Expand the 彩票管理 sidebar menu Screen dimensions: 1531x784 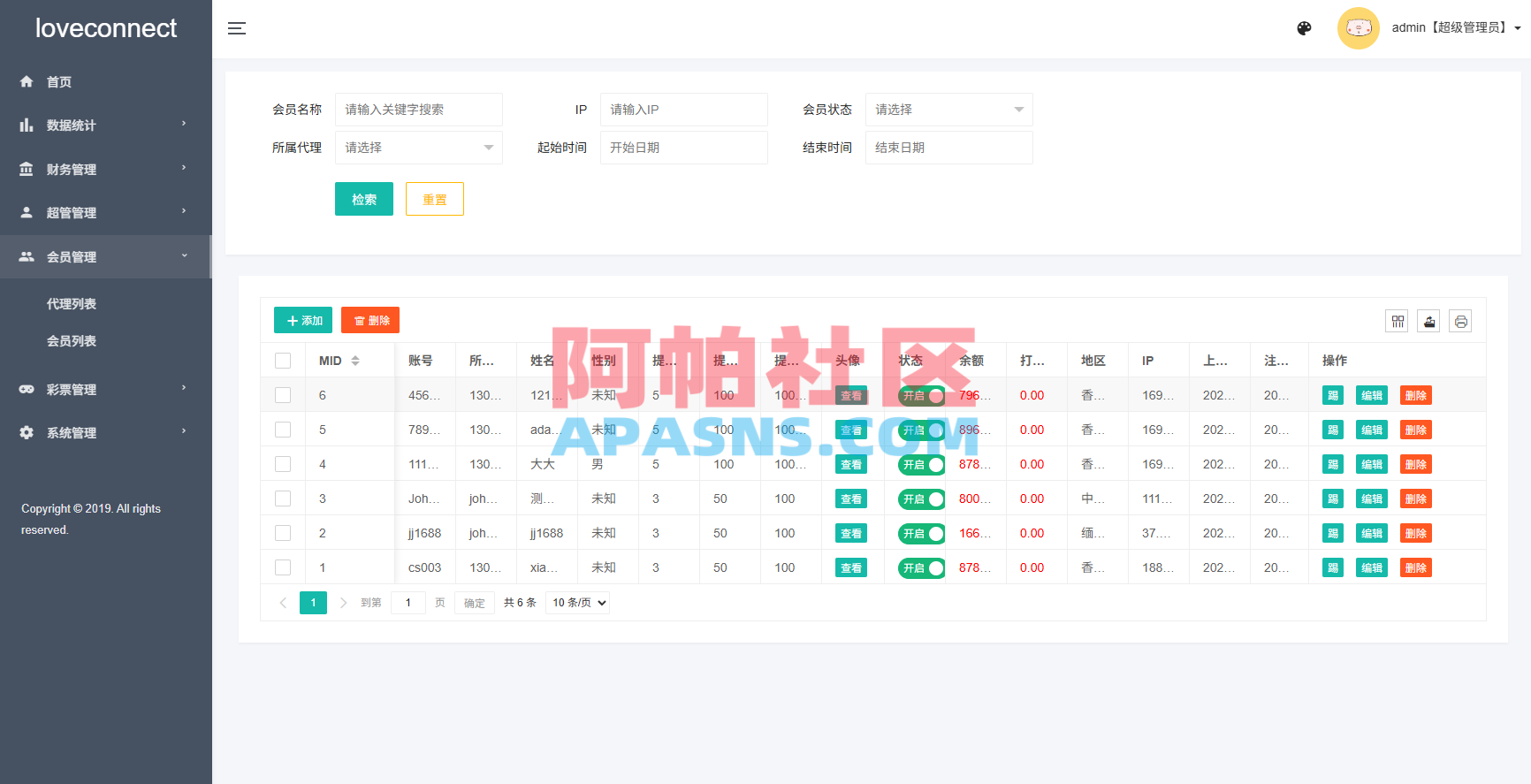[106, 389]
